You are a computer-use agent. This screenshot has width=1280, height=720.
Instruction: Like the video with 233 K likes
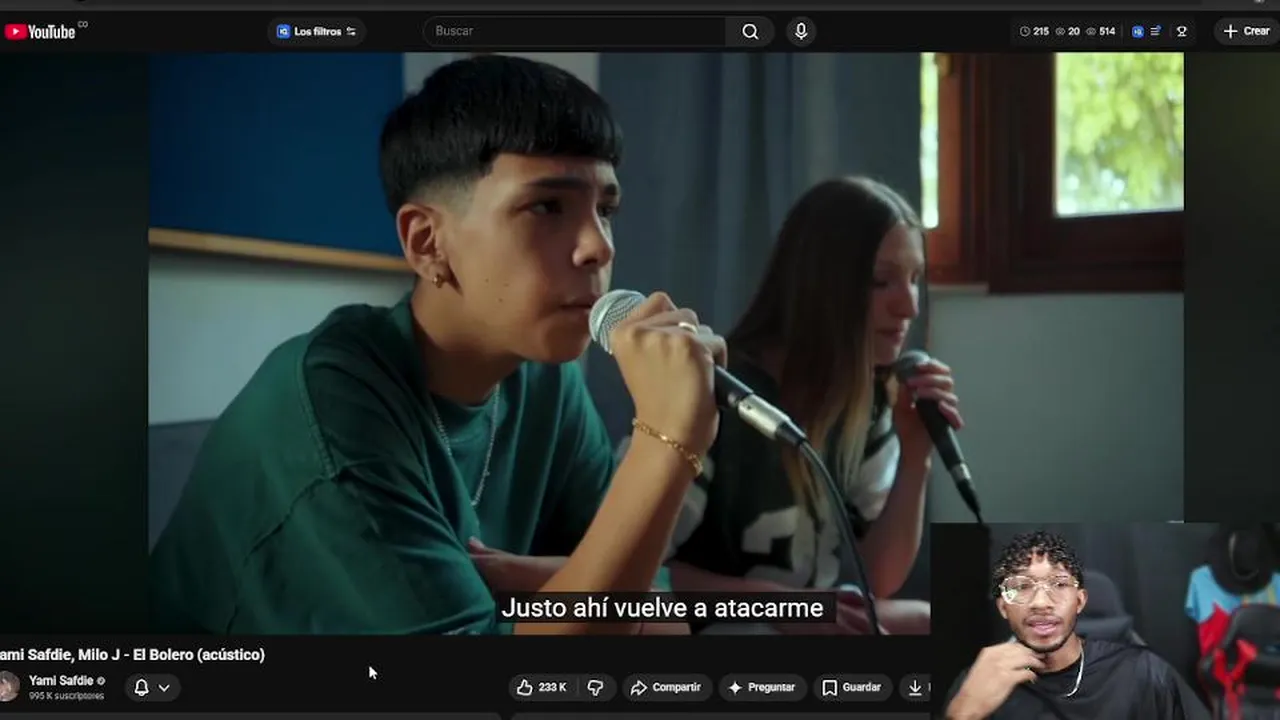(541, 687)
